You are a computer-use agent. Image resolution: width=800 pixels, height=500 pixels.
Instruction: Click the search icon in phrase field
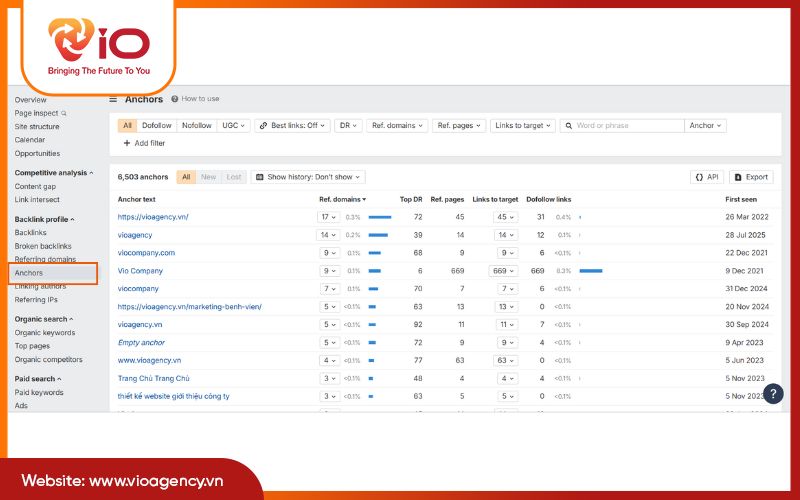tap(568, 126)
